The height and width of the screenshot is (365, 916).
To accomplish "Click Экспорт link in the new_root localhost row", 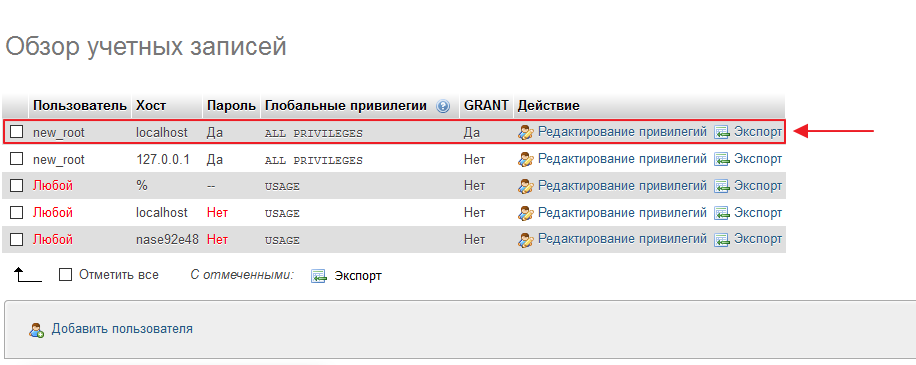I will (758, 132).
